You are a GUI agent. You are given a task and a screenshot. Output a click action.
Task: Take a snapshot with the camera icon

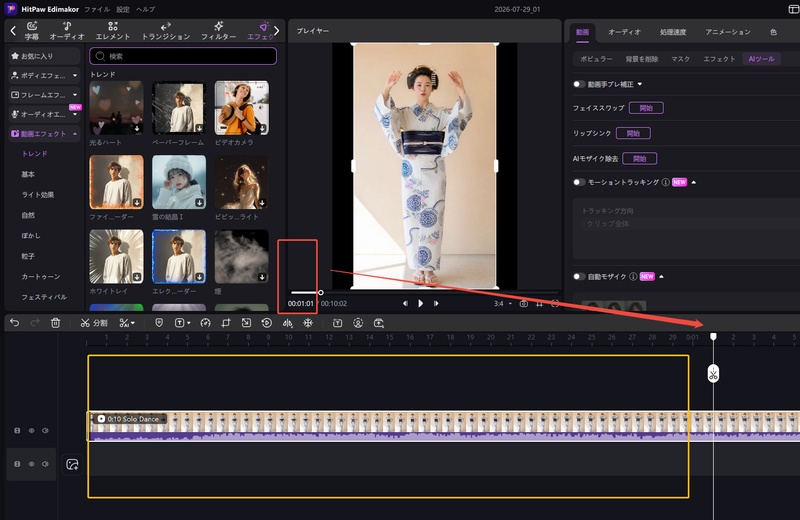pyautogui.click(x=523, y=304)
